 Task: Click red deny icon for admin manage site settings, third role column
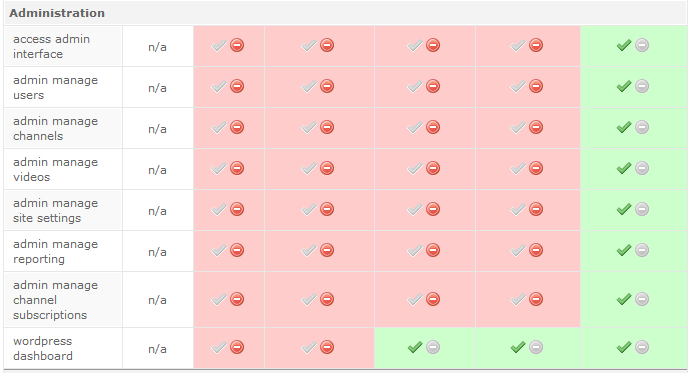tap(433, 209)
